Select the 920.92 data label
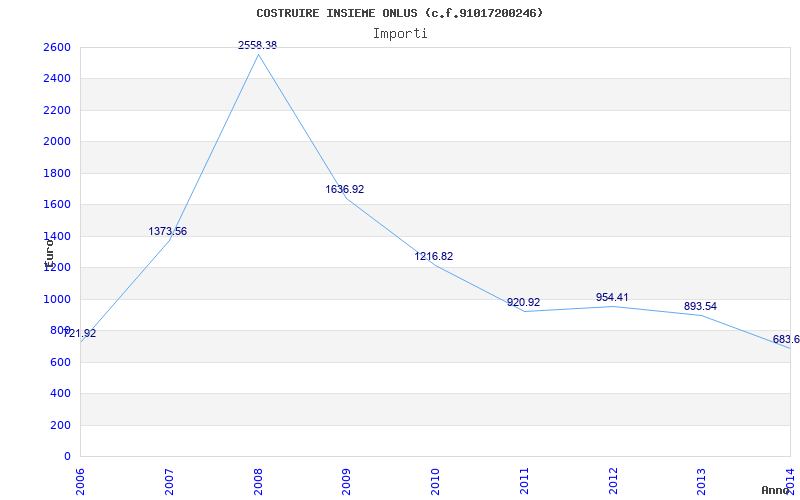The image size is (800, 500). click(523, 303)
